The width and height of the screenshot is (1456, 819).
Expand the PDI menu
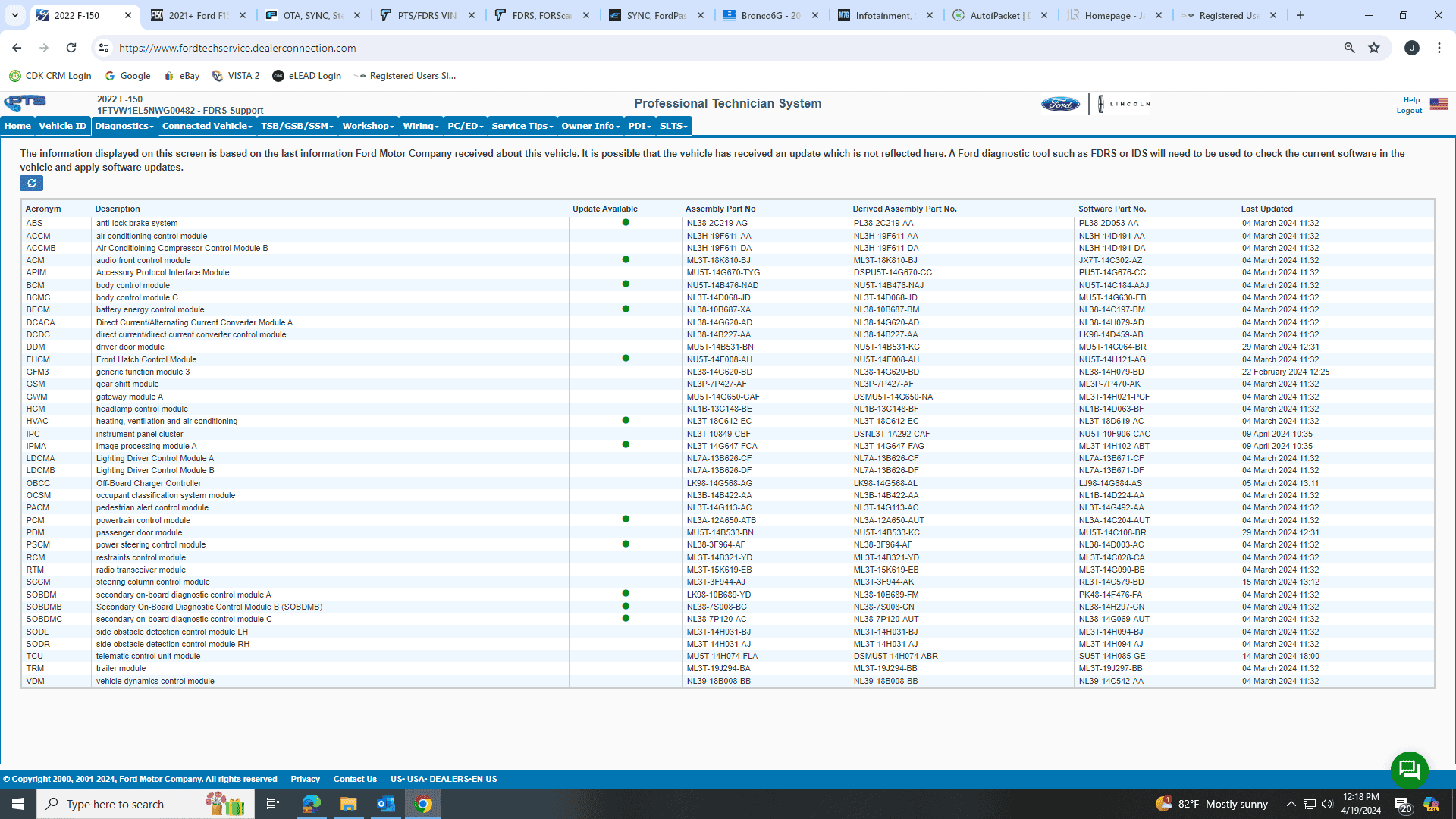(639, 126)
